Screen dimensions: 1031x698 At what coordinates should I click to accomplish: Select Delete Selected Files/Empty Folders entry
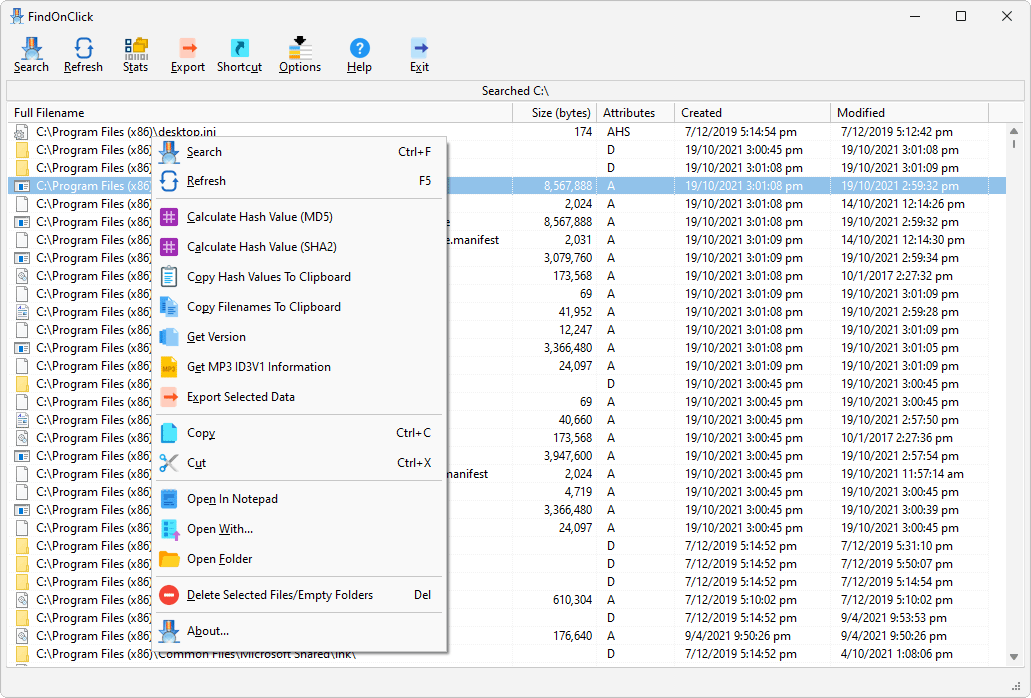click(279, 595)
